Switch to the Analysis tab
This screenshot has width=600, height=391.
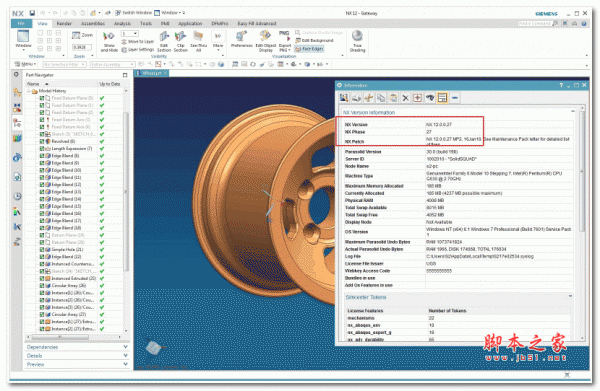(x=122, y=24)
